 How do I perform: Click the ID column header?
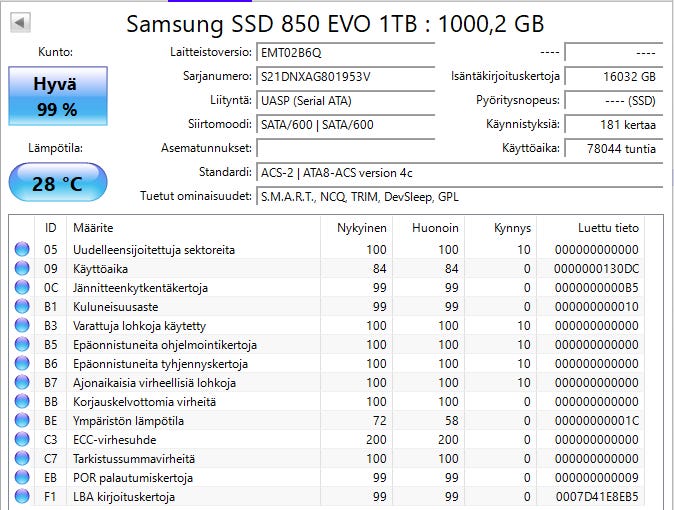click(x=50, y=227)
